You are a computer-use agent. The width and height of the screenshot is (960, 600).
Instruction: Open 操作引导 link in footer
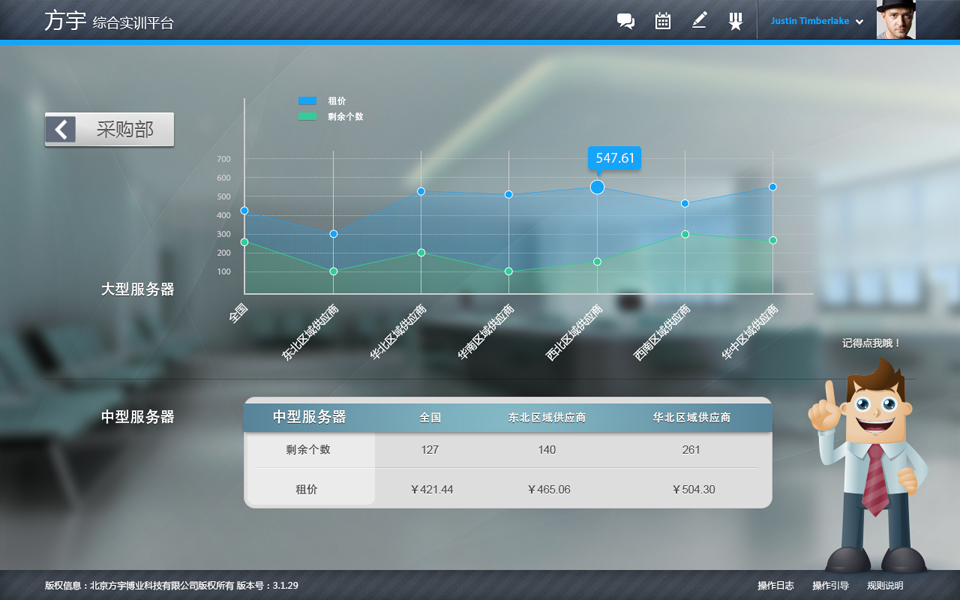pyautogui.click(x=830, y=585)
